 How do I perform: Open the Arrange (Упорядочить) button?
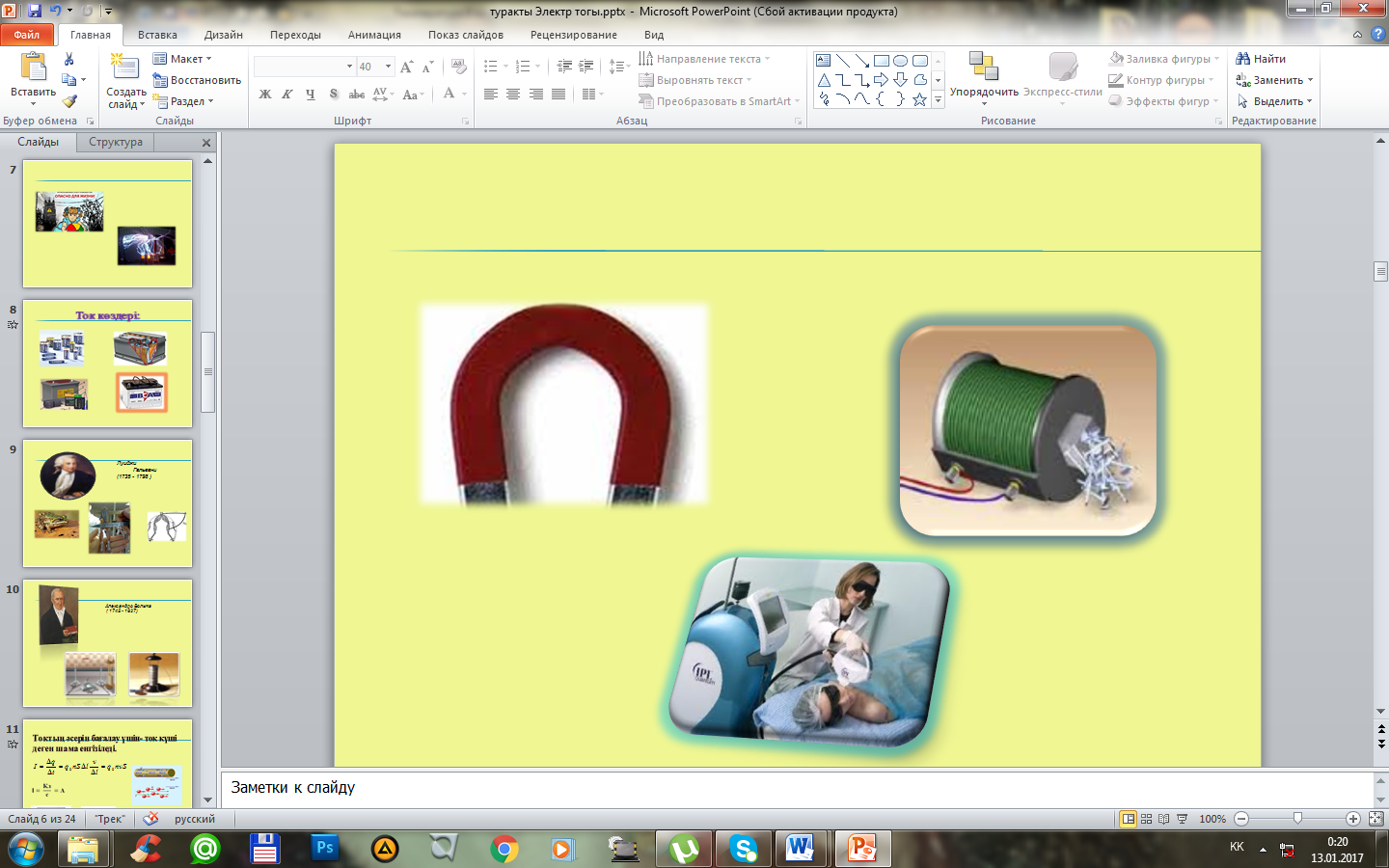tap(983, 77)
